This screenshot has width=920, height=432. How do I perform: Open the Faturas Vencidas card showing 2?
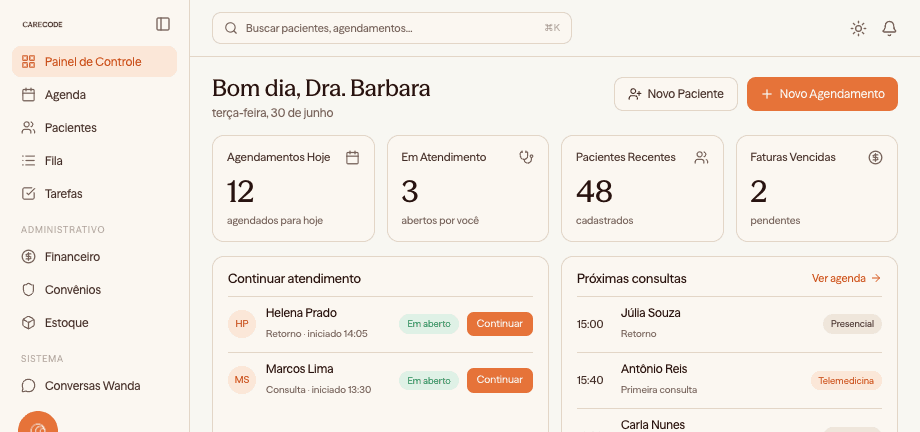817,188
